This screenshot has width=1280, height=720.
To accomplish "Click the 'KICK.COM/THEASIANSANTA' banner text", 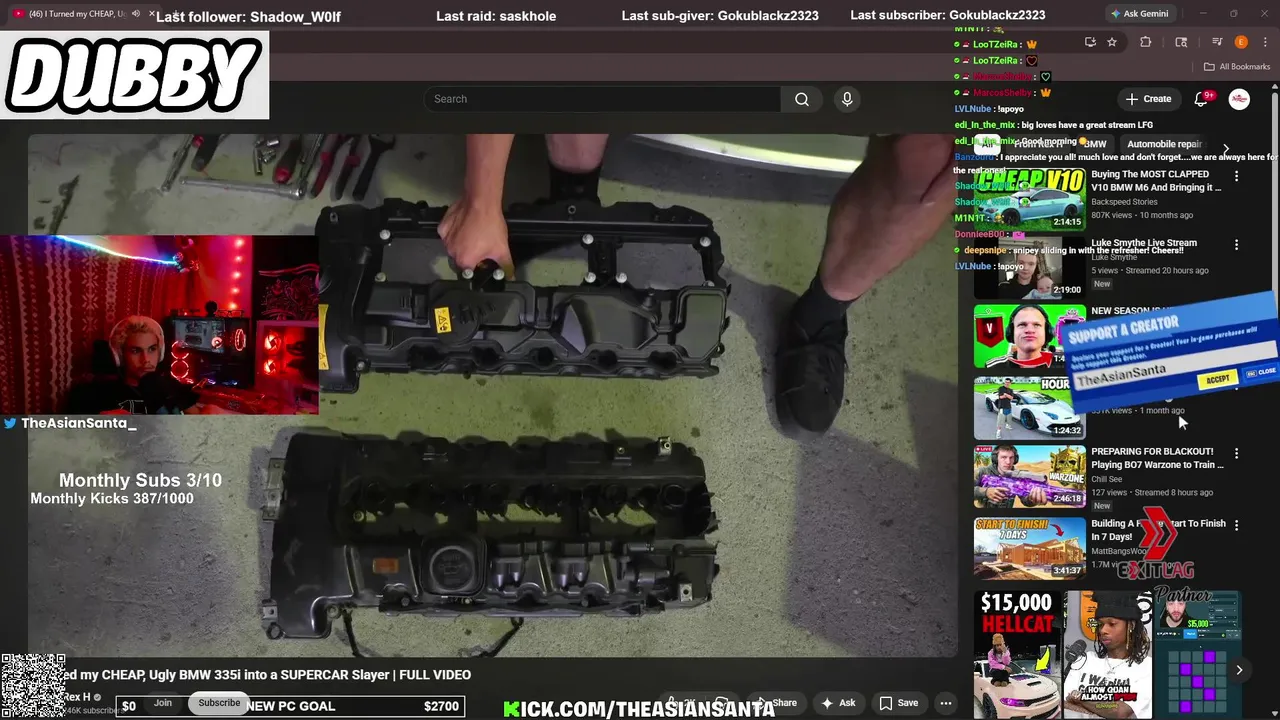I will 640,709.
